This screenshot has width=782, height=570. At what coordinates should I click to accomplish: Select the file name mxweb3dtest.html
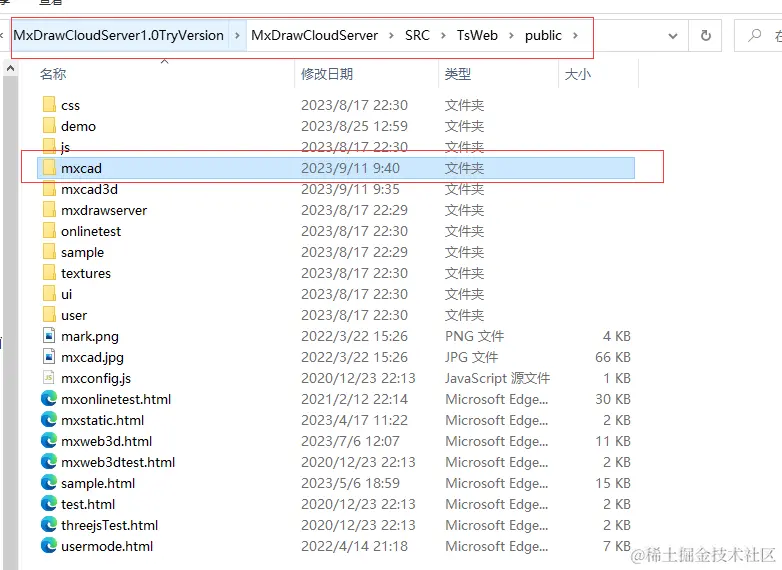coord(118,462)
